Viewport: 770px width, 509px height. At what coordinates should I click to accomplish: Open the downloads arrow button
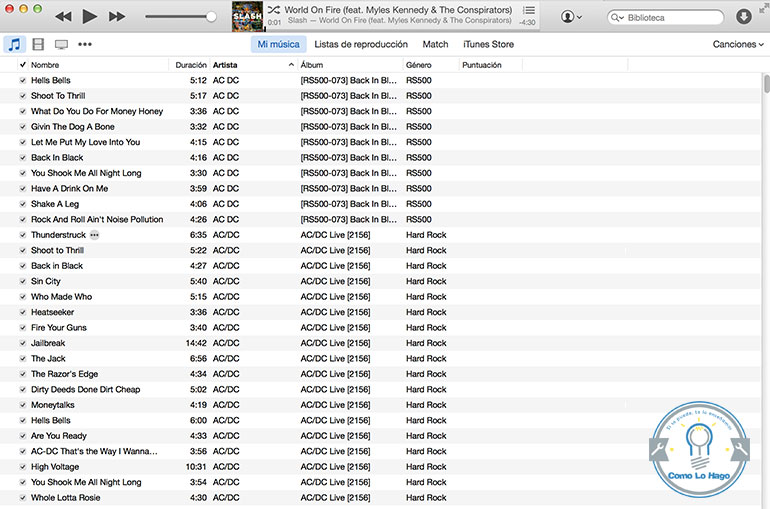point(743,17)
